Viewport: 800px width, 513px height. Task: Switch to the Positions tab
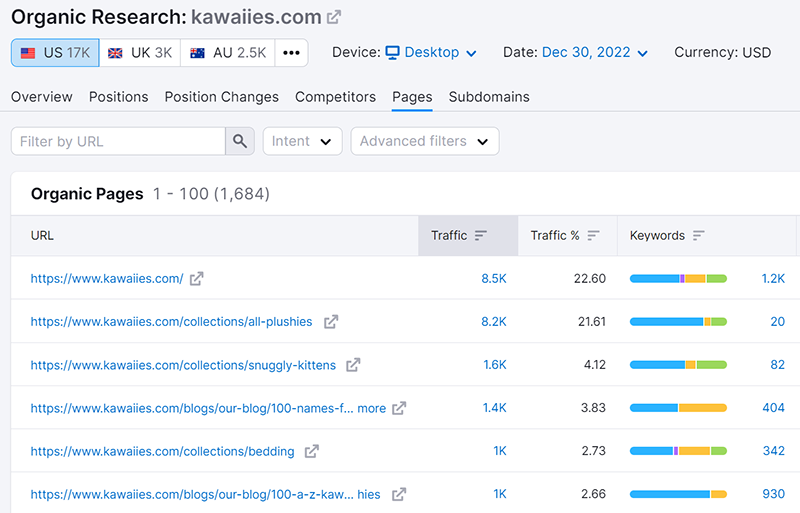(x=118, y=97)
